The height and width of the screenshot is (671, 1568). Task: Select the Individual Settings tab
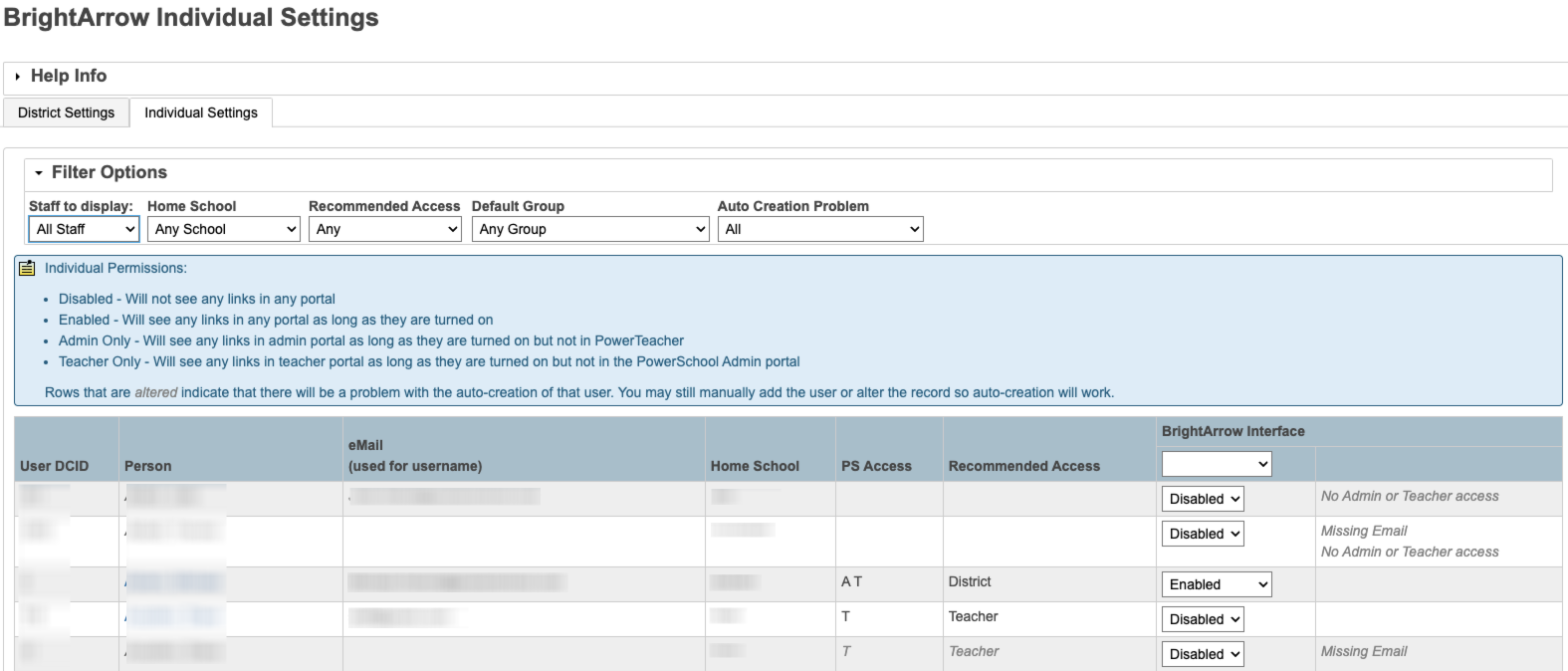click(201, 112)
